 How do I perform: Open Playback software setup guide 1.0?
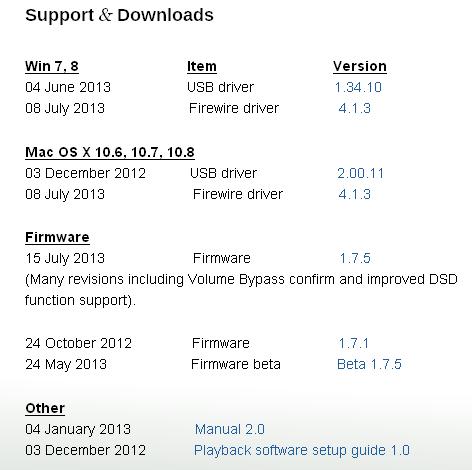coord(302,450)
